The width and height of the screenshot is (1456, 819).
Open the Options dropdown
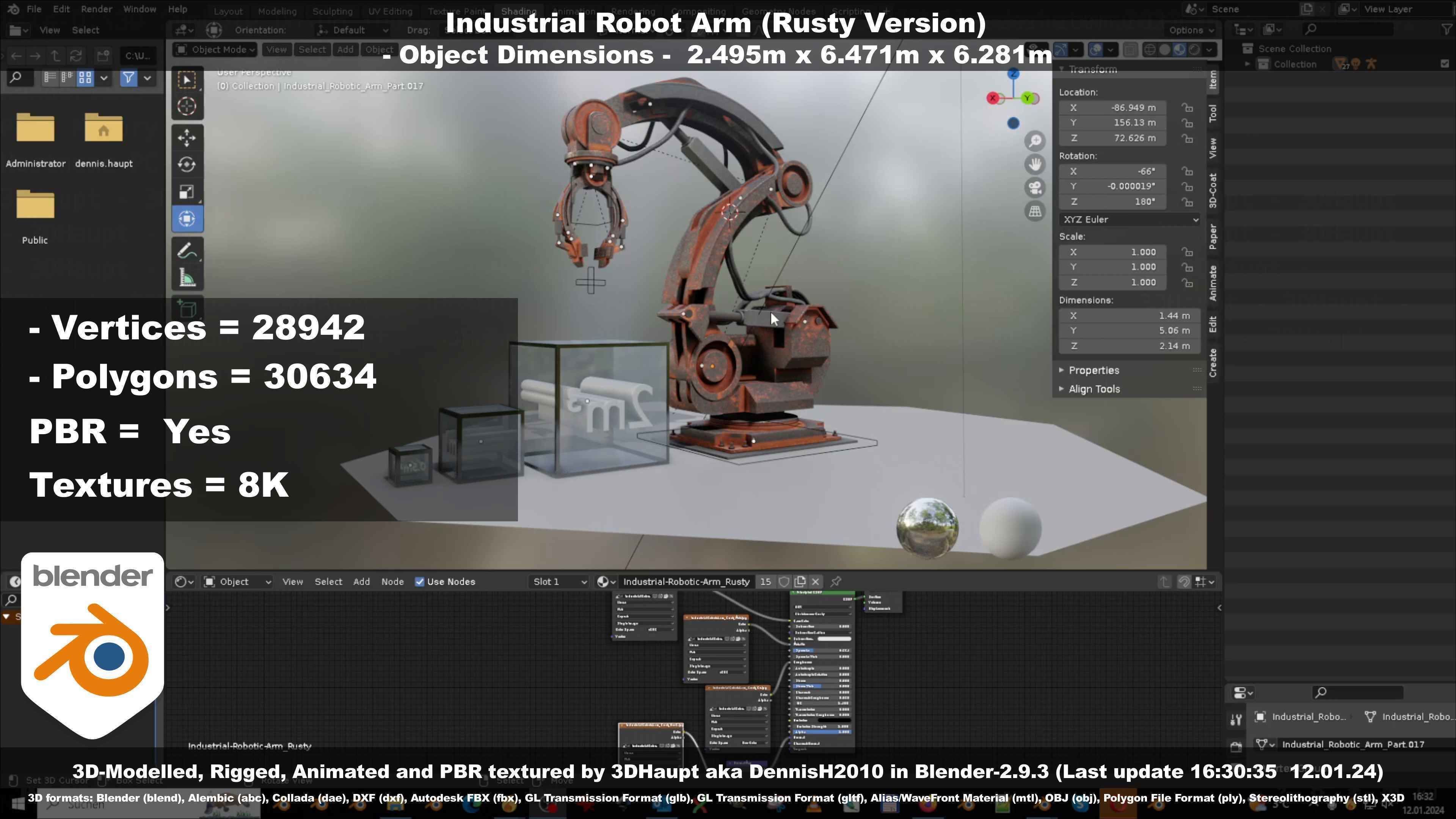click(x=1190, y=30)
